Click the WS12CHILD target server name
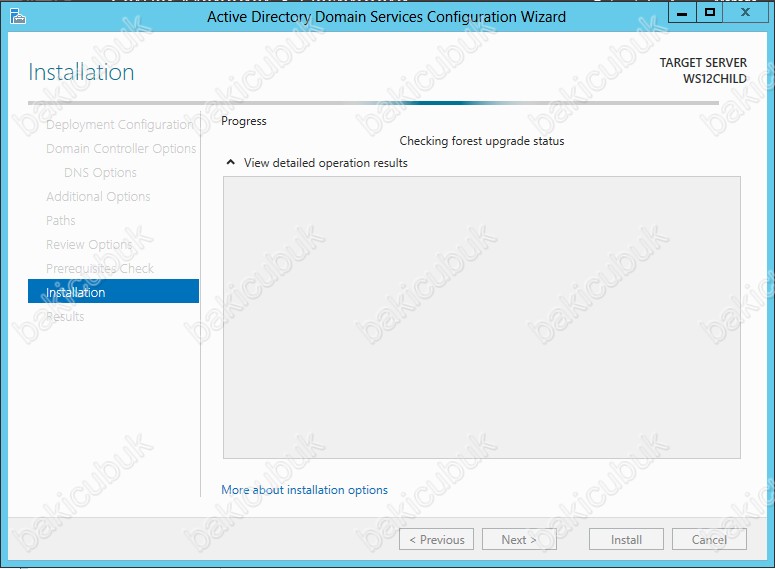 (x=715, y=79)
